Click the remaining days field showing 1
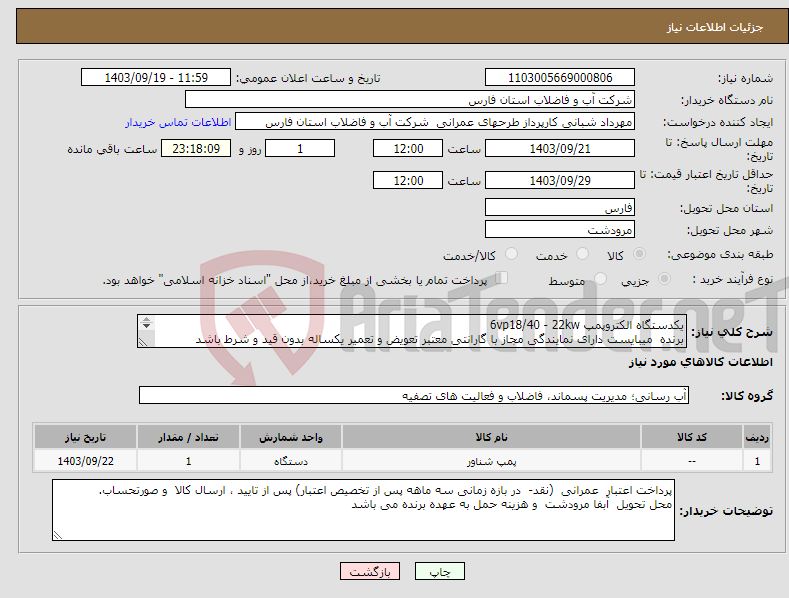This screenshot has width=789, height=598. (x=300, y=148)
